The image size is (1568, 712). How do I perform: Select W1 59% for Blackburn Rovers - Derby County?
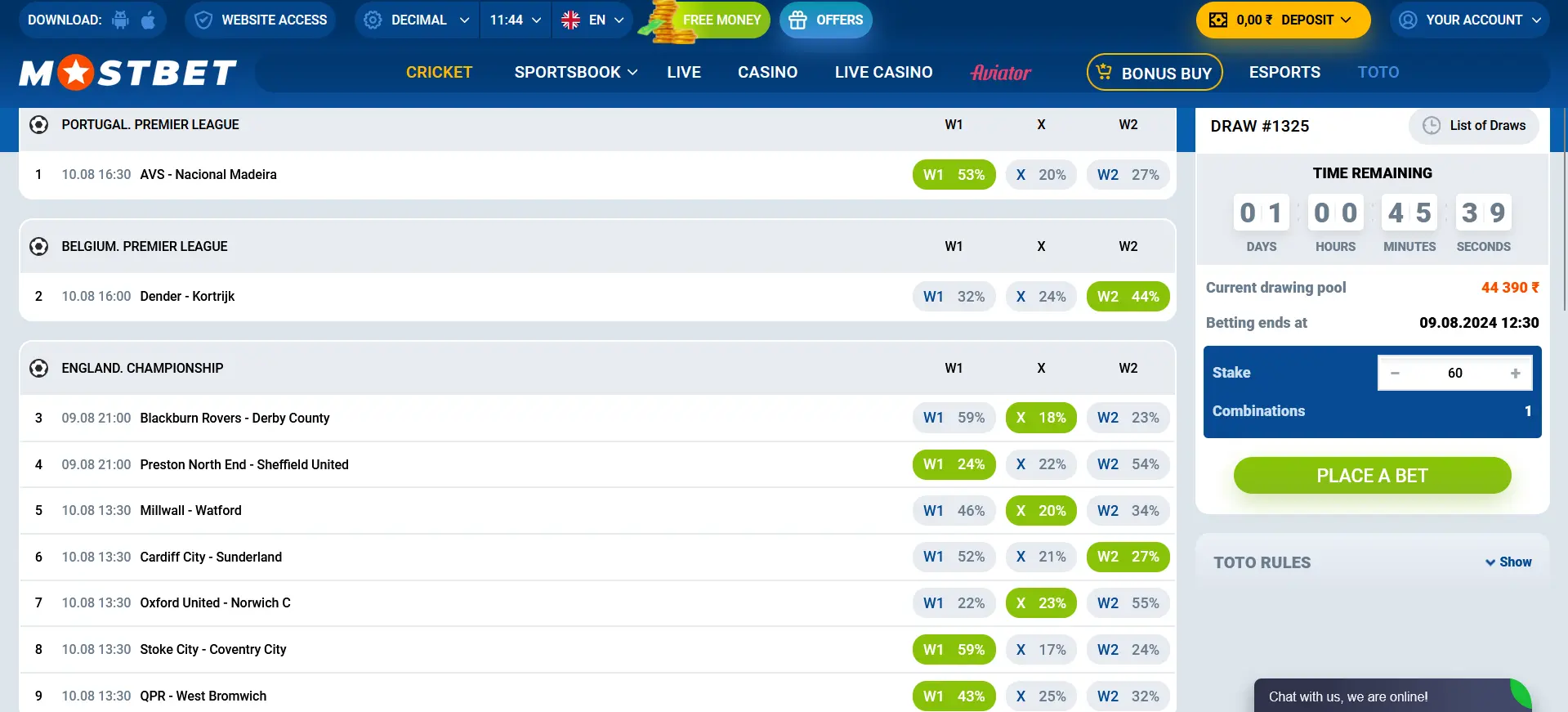tap(954, 418)
